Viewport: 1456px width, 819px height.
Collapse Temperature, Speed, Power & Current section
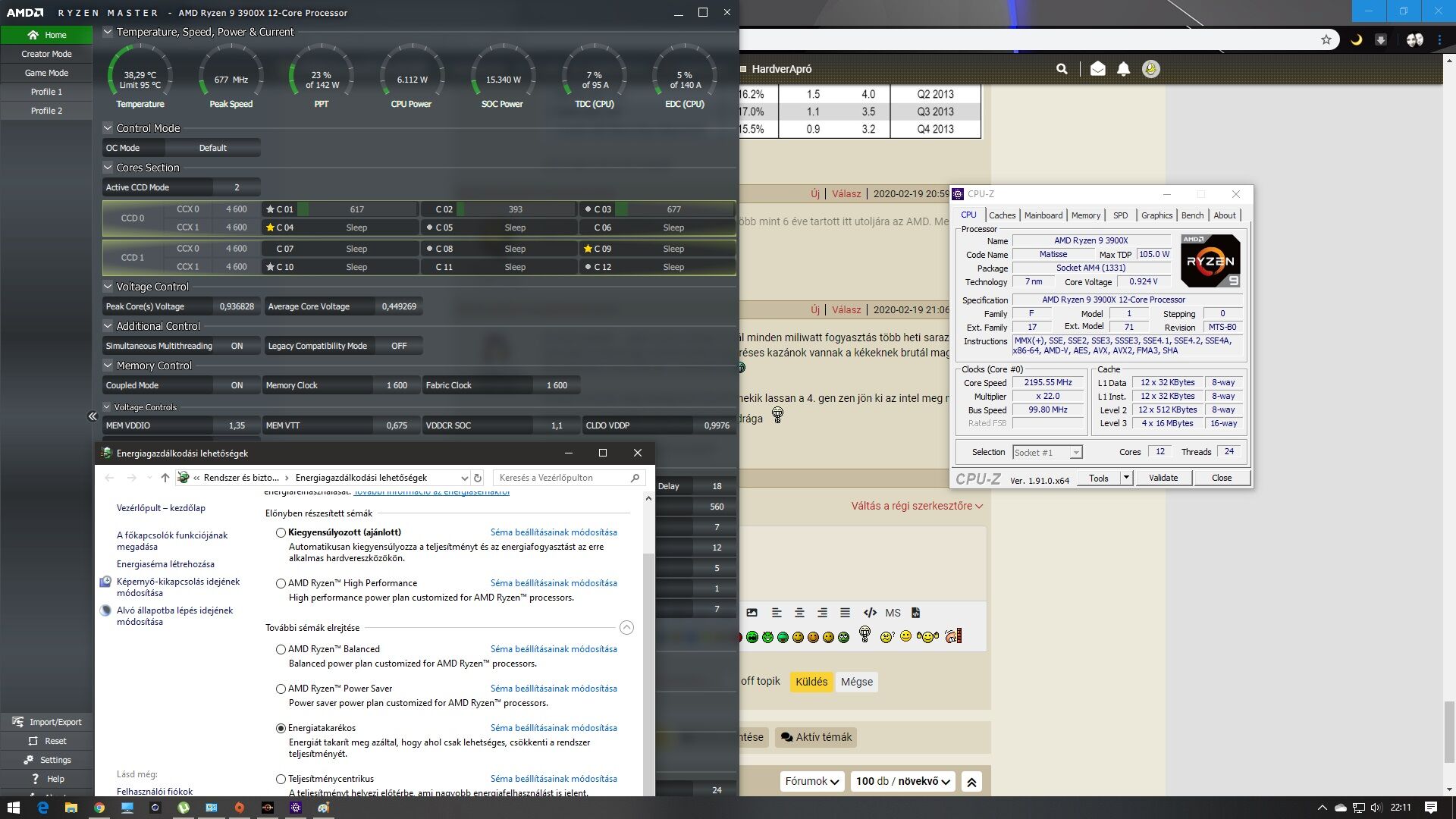[108, 32]
